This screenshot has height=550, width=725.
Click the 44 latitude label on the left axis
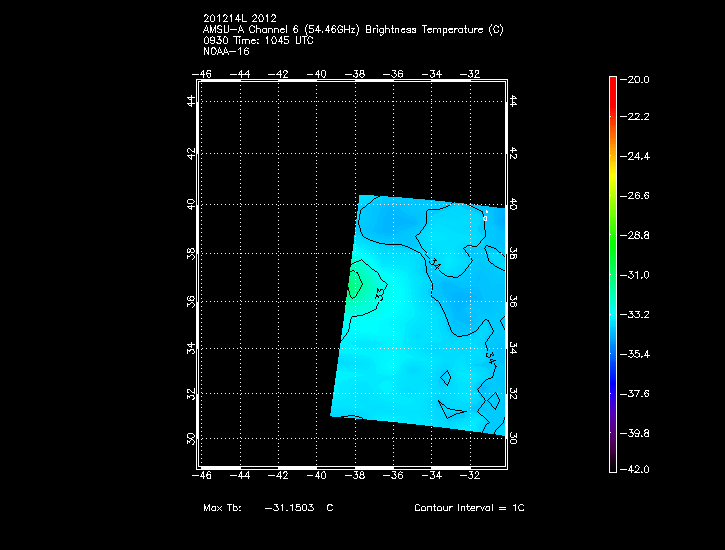click(190, 101)
